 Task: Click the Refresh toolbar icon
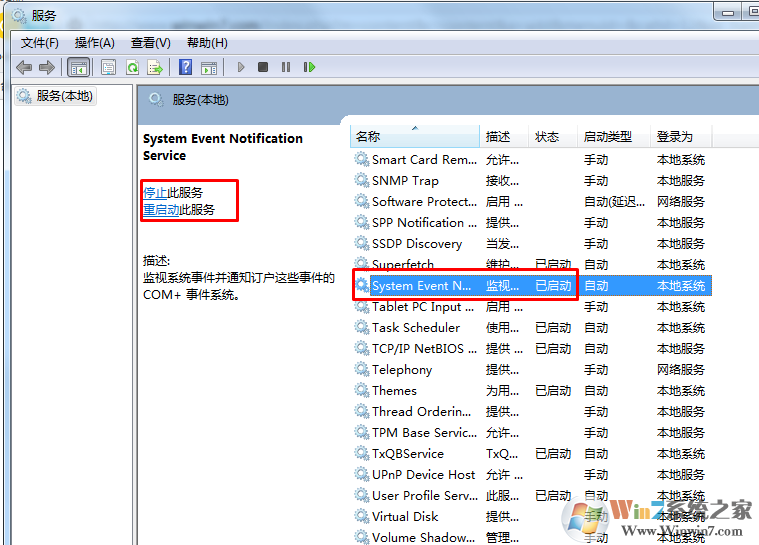click(x=132, y=67)
